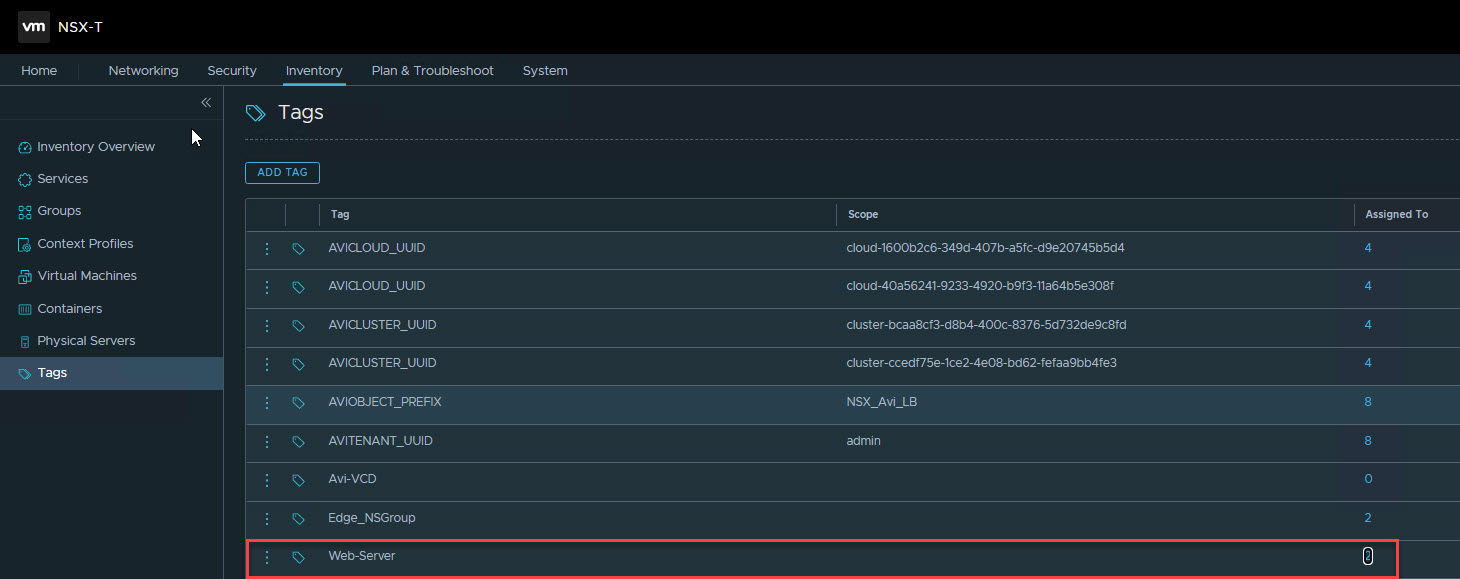The image size is (1460, 579).
Task: Sort by the Scope column header
Action: 863,214
